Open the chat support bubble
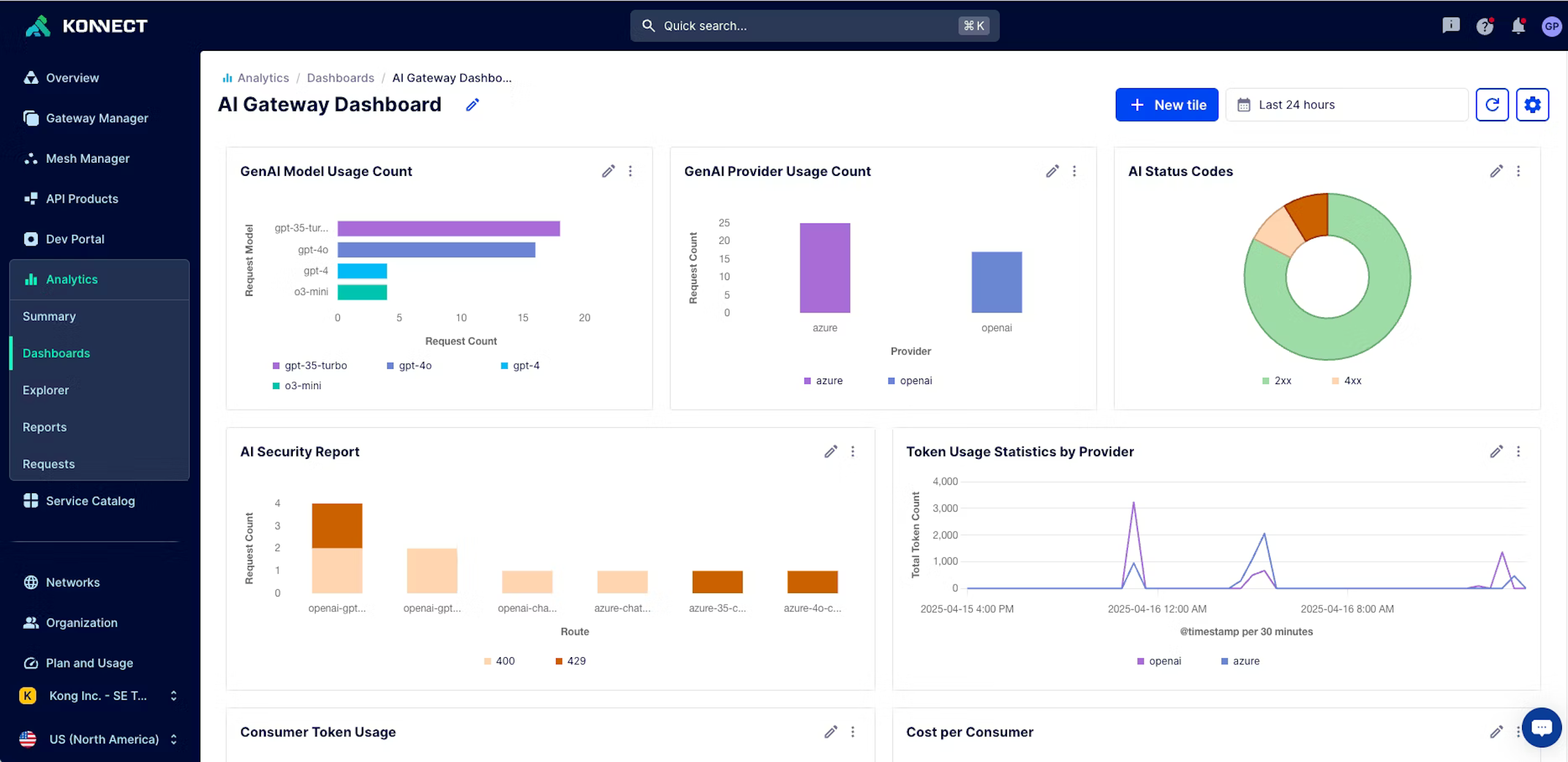1568x762 pixels. 1541,727
